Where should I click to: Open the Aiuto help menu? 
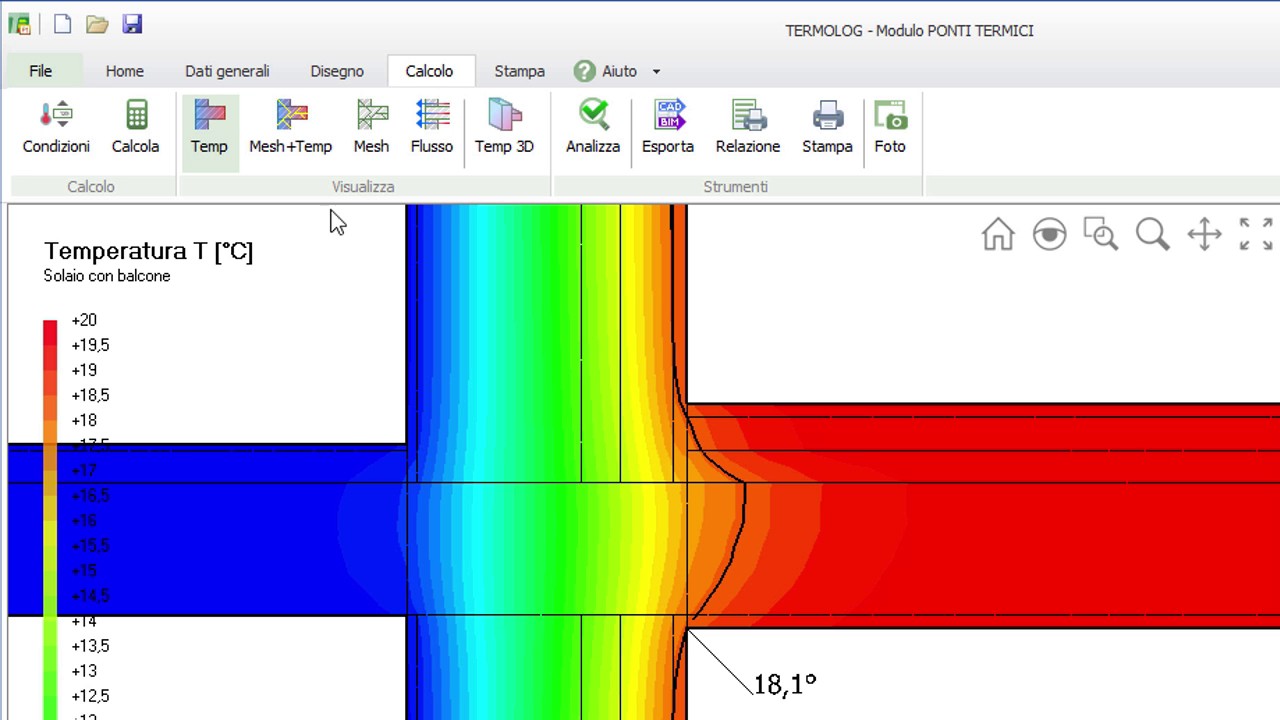(606, 71)
